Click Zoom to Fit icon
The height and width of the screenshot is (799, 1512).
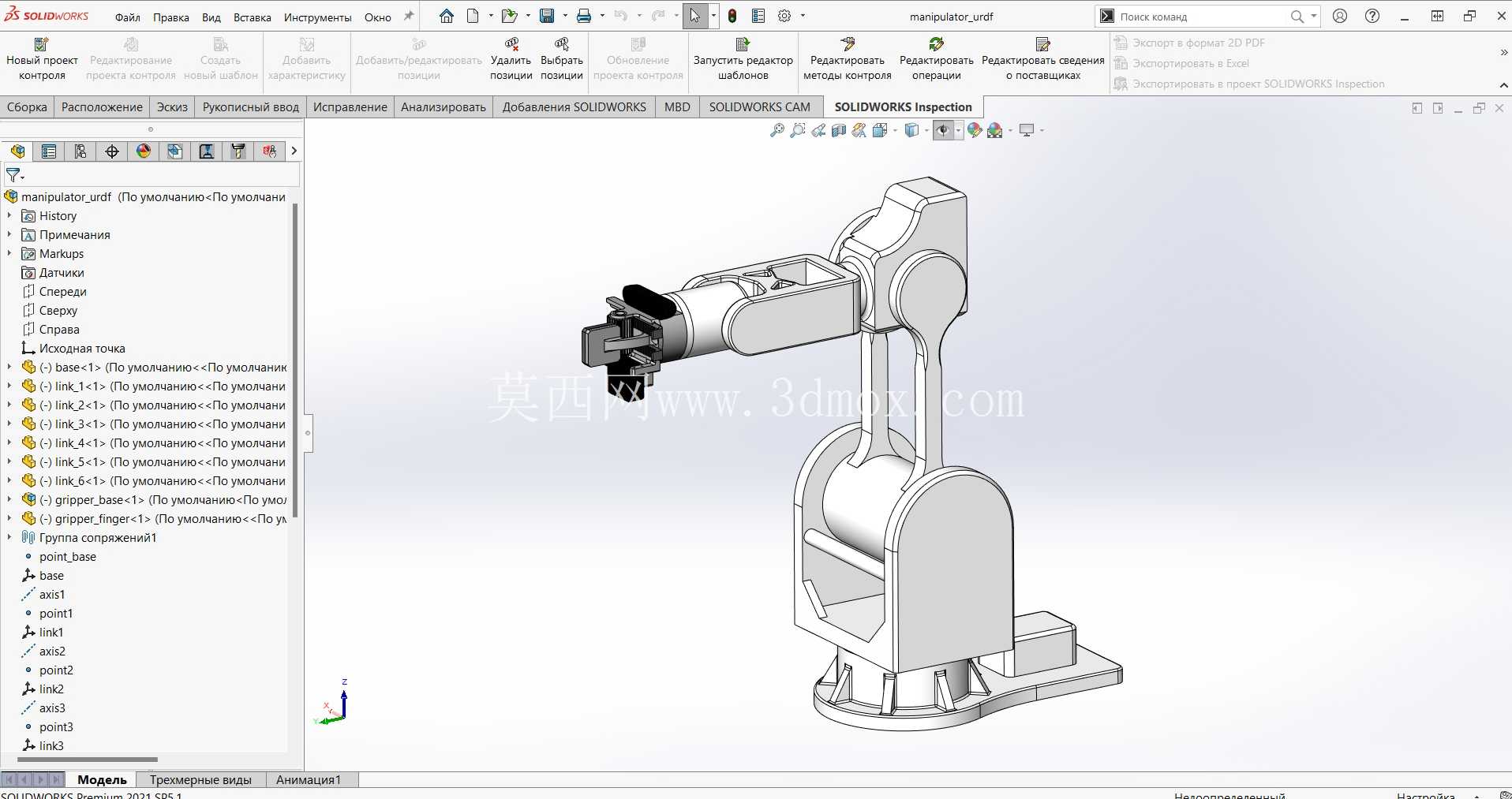777,130
